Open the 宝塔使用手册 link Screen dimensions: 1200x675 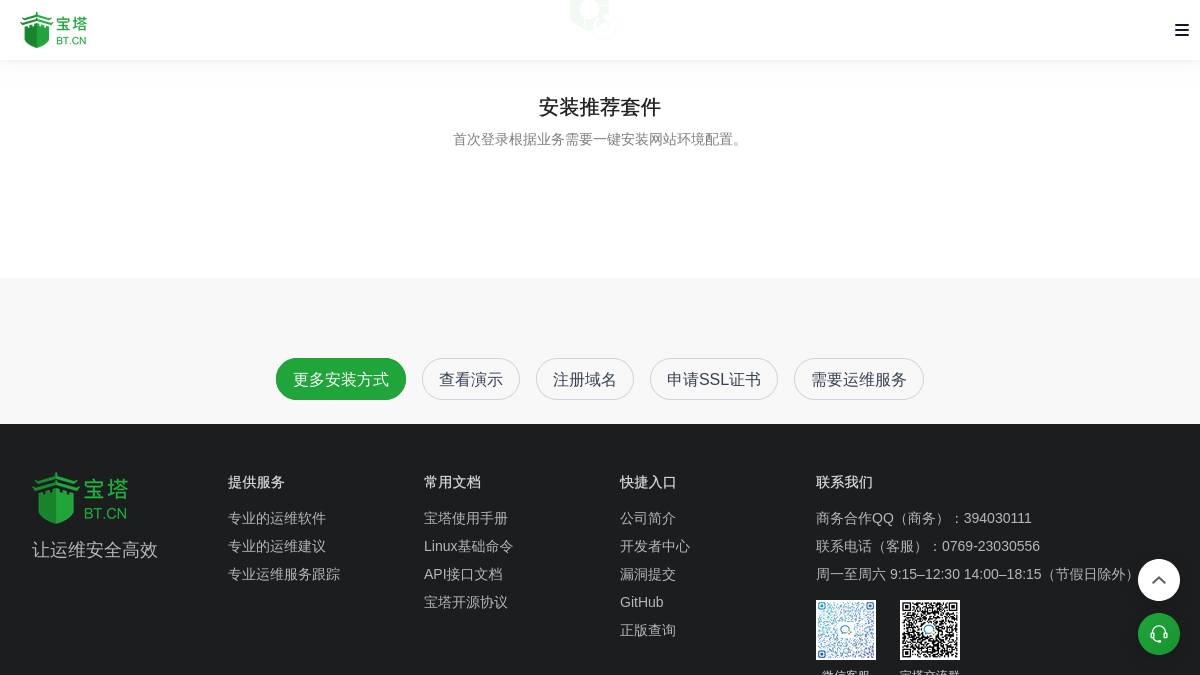click(x=466, y=518)
